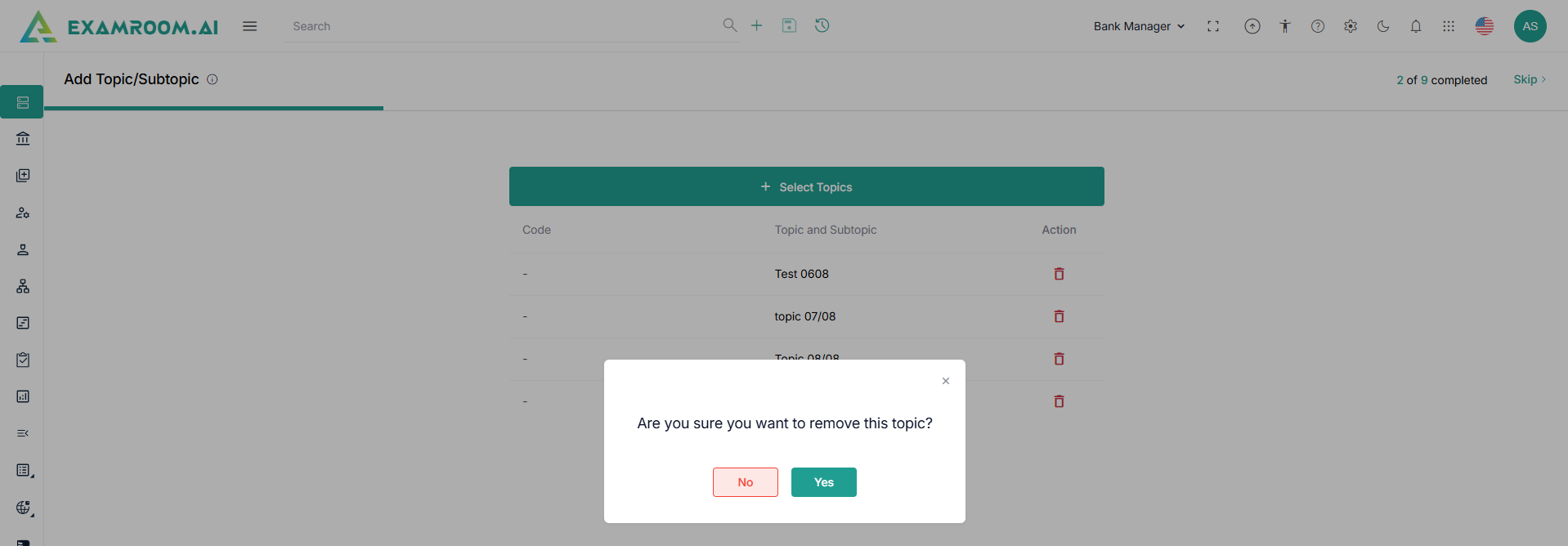Open the bank icon in sidebar

pyautogui.click(x=23, y=139)
